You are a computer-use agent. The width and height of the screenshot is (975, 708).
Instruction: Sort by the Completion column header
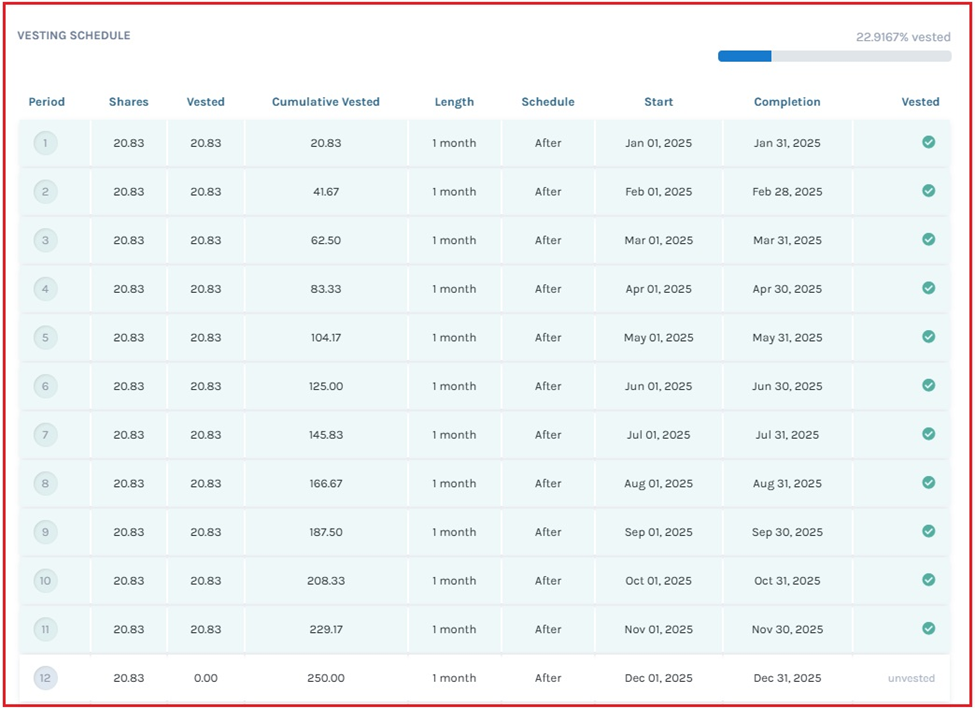(787, 102)
